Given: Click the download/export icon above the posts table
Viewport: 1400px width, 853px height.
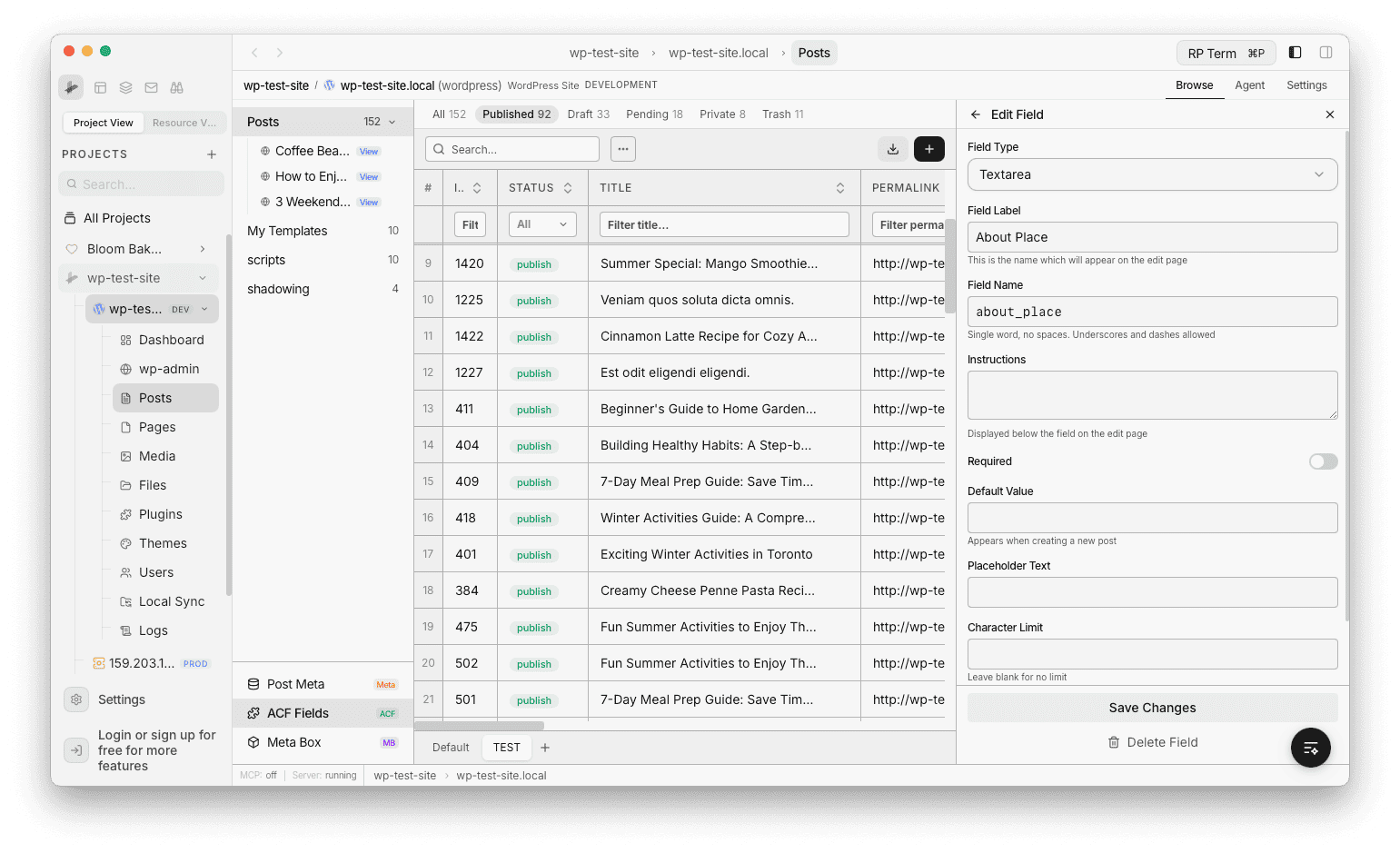Looking at the screenshot, I should coord(892,148).
